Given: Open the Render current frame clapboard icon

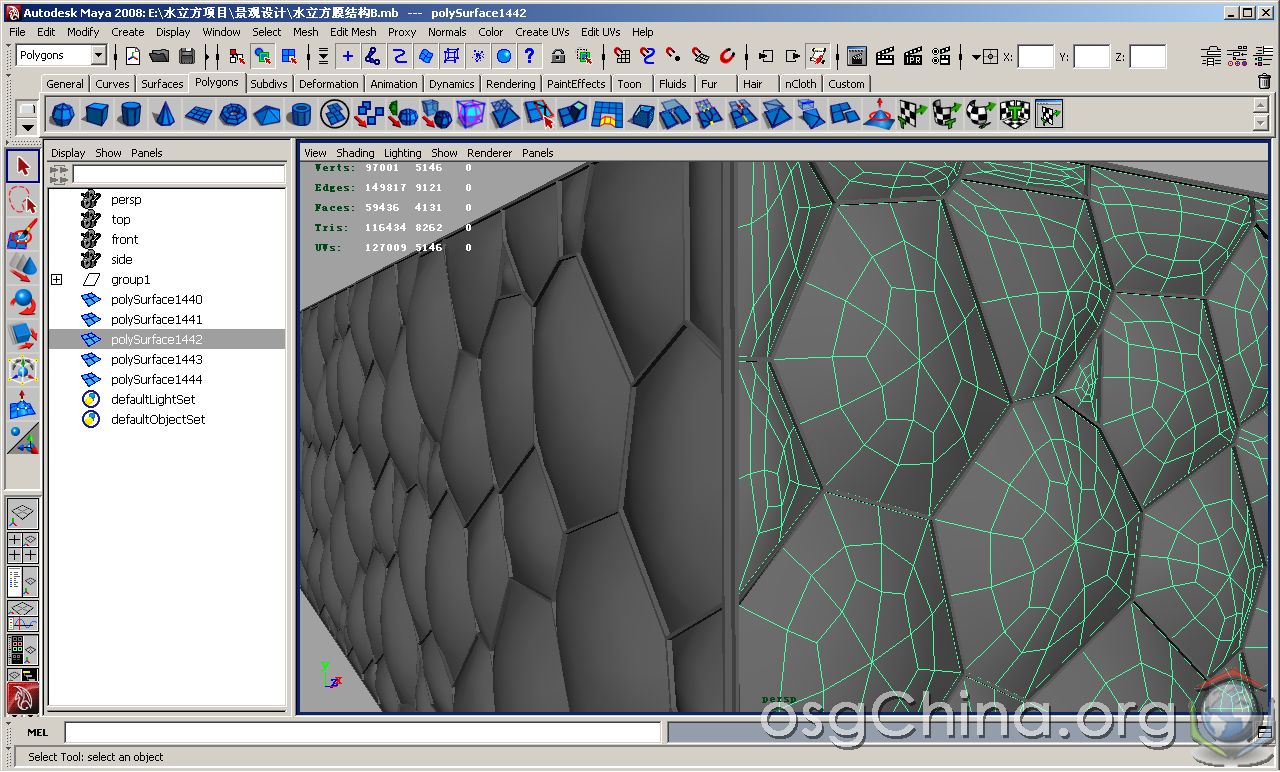Looking at the screenshot, I should tap(885, 56).
